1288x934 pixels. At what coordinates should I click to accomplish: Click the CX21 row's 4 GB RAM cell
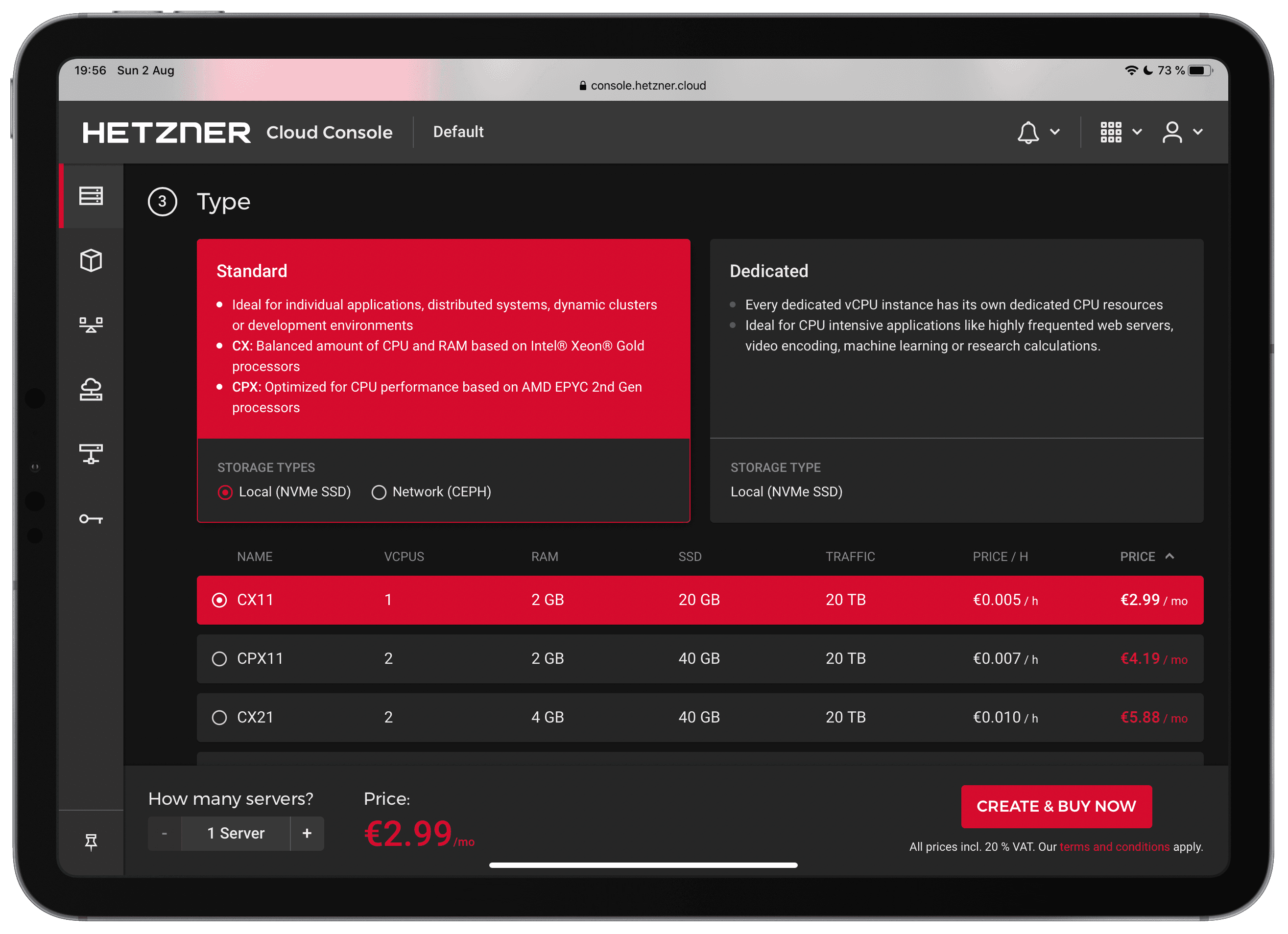click(548, 718)
